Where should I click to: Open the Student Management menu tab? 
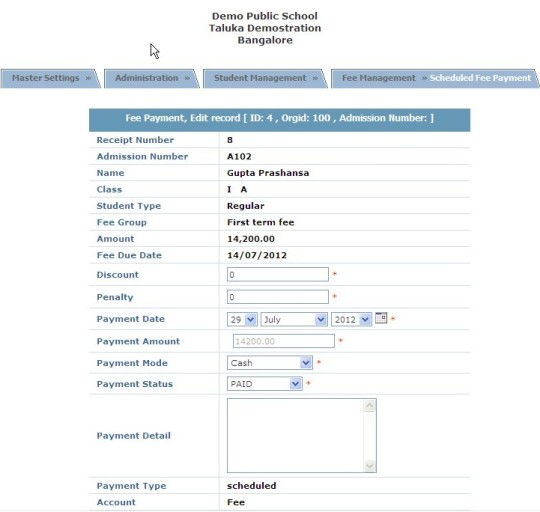tap(265, 78)
